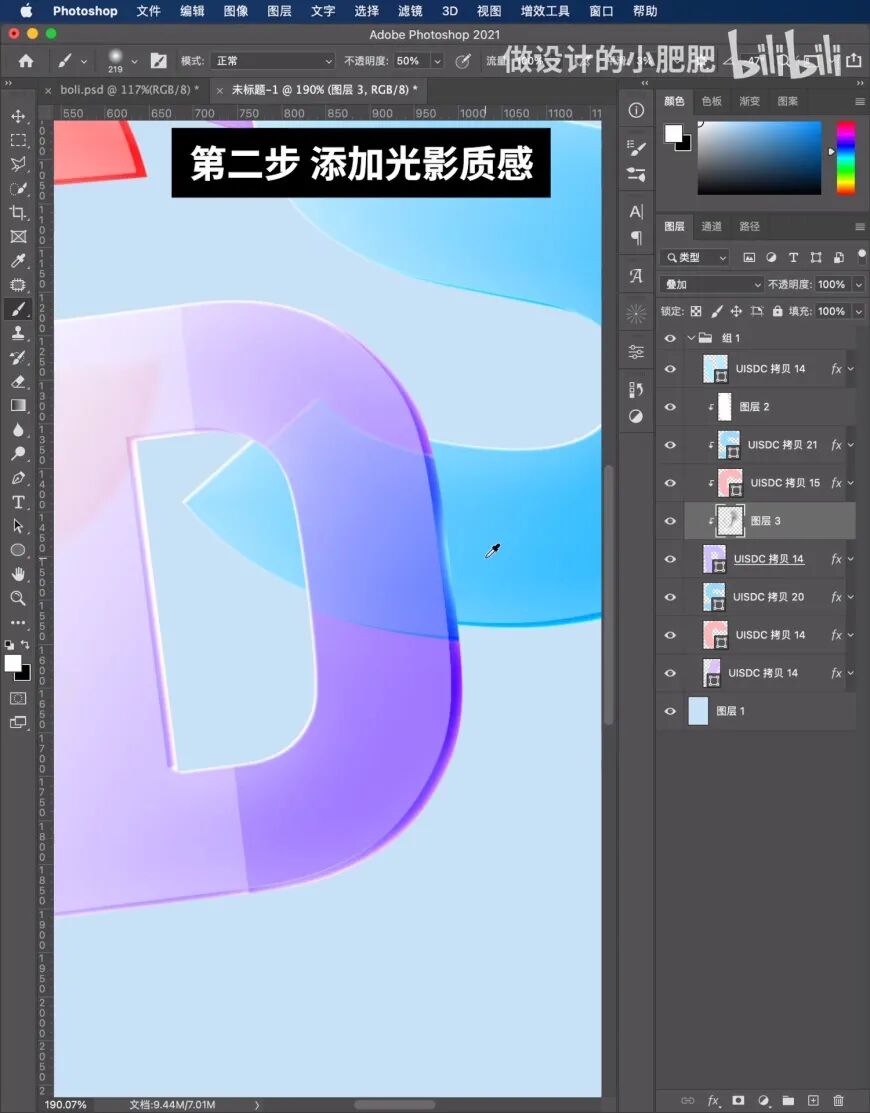
Task: Select the Zoom tool
Action: click(18, 598)
